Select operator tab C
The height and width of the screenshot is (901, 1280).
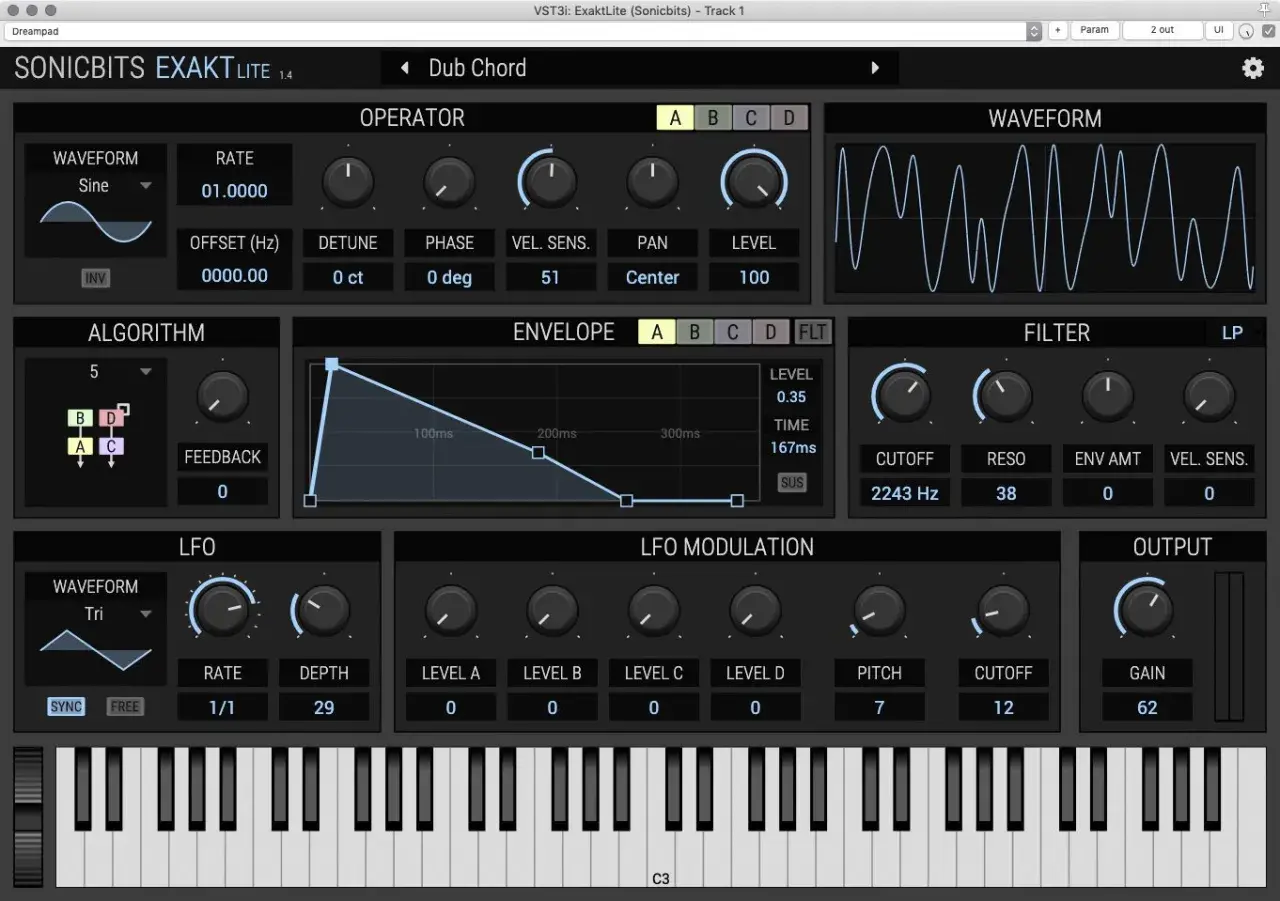coord(751,118)
